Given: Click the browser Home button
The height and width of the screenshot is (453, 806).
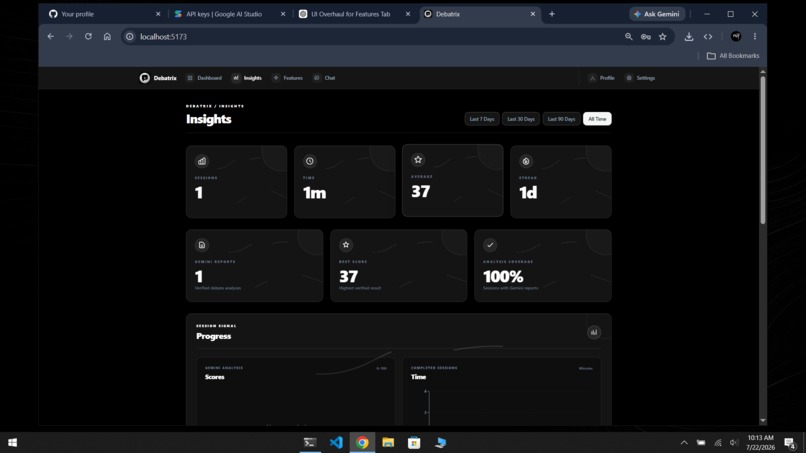Looking at the screenshot, I should click(x=107, y=37).
